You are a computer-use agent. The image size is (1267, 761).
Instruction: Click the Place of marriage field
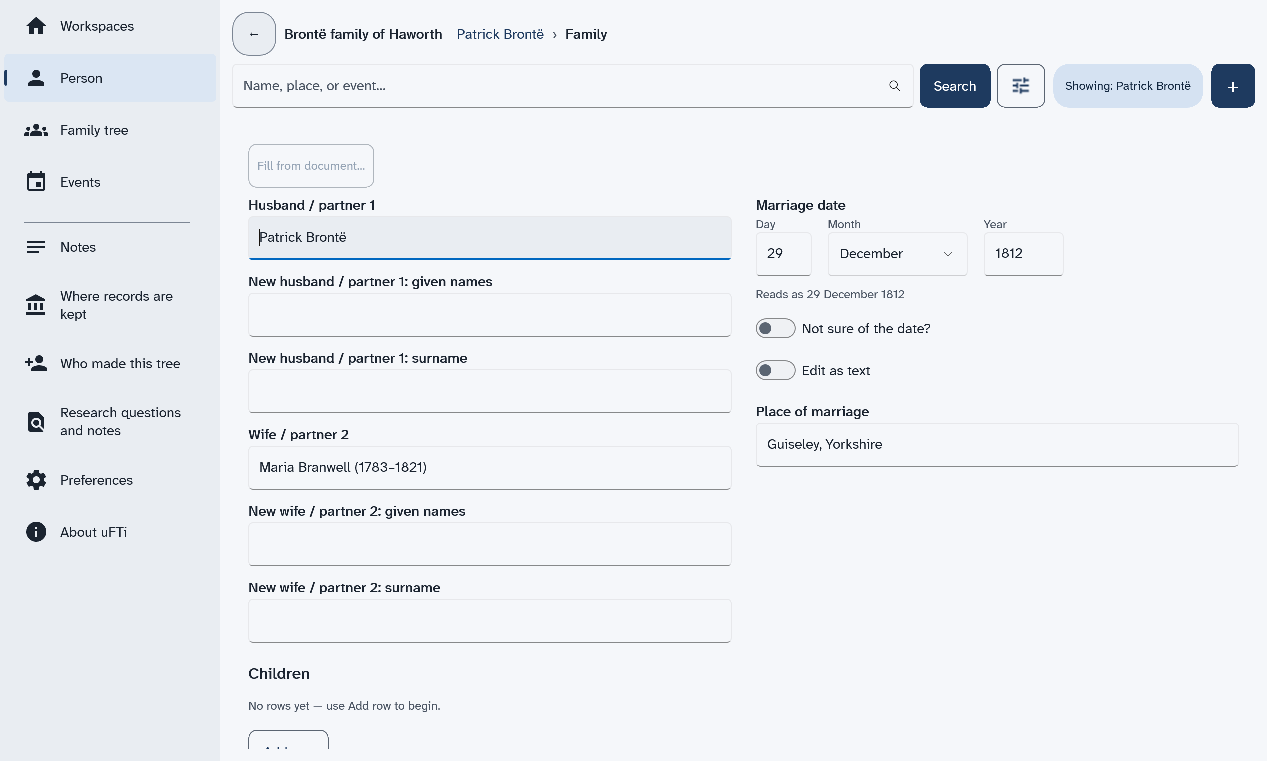tap(997, 445)
